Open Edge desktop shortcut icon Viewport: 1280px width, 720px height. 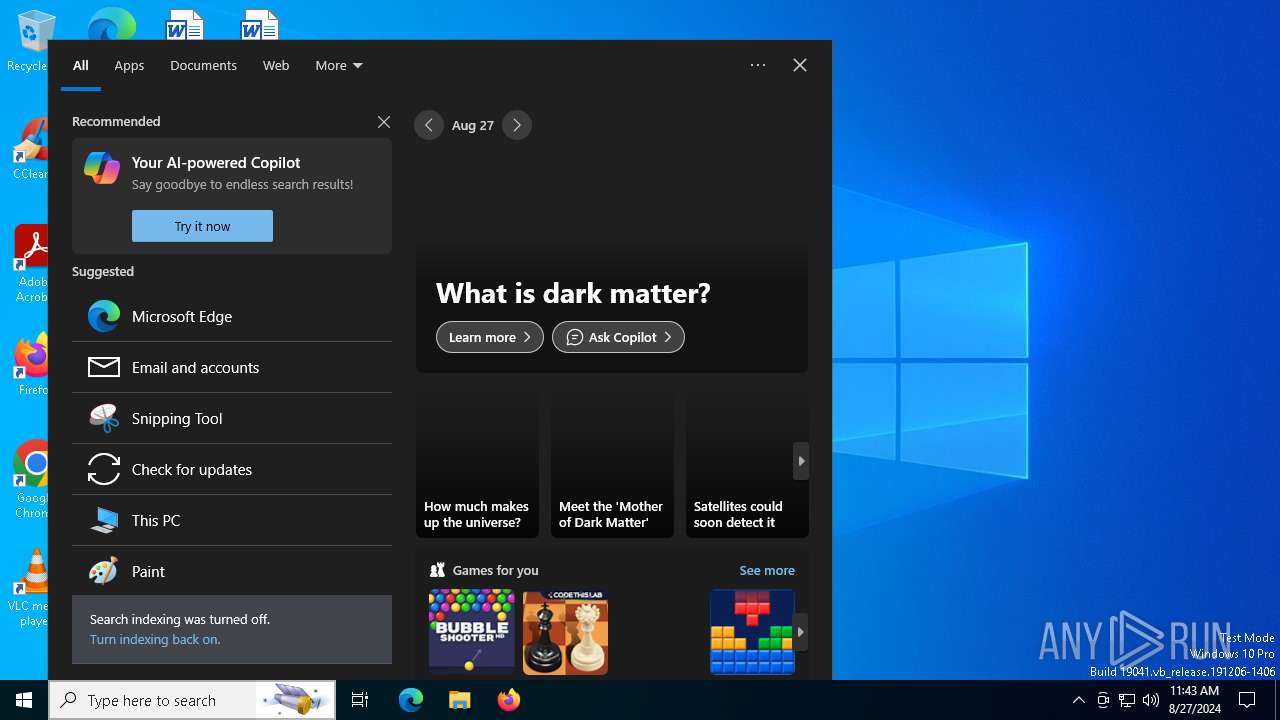click(111, 24)
